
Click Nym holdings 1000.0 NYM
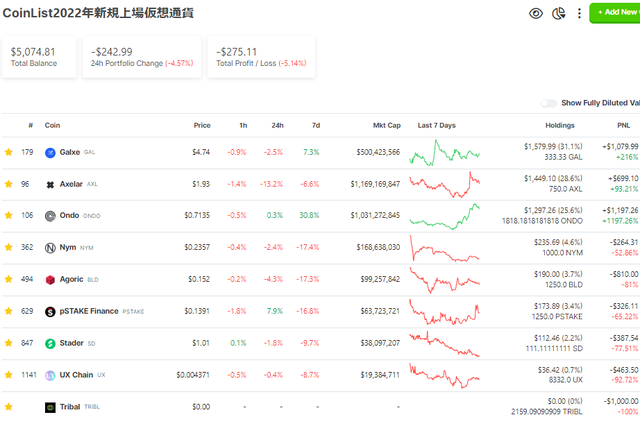click(562, 253)
